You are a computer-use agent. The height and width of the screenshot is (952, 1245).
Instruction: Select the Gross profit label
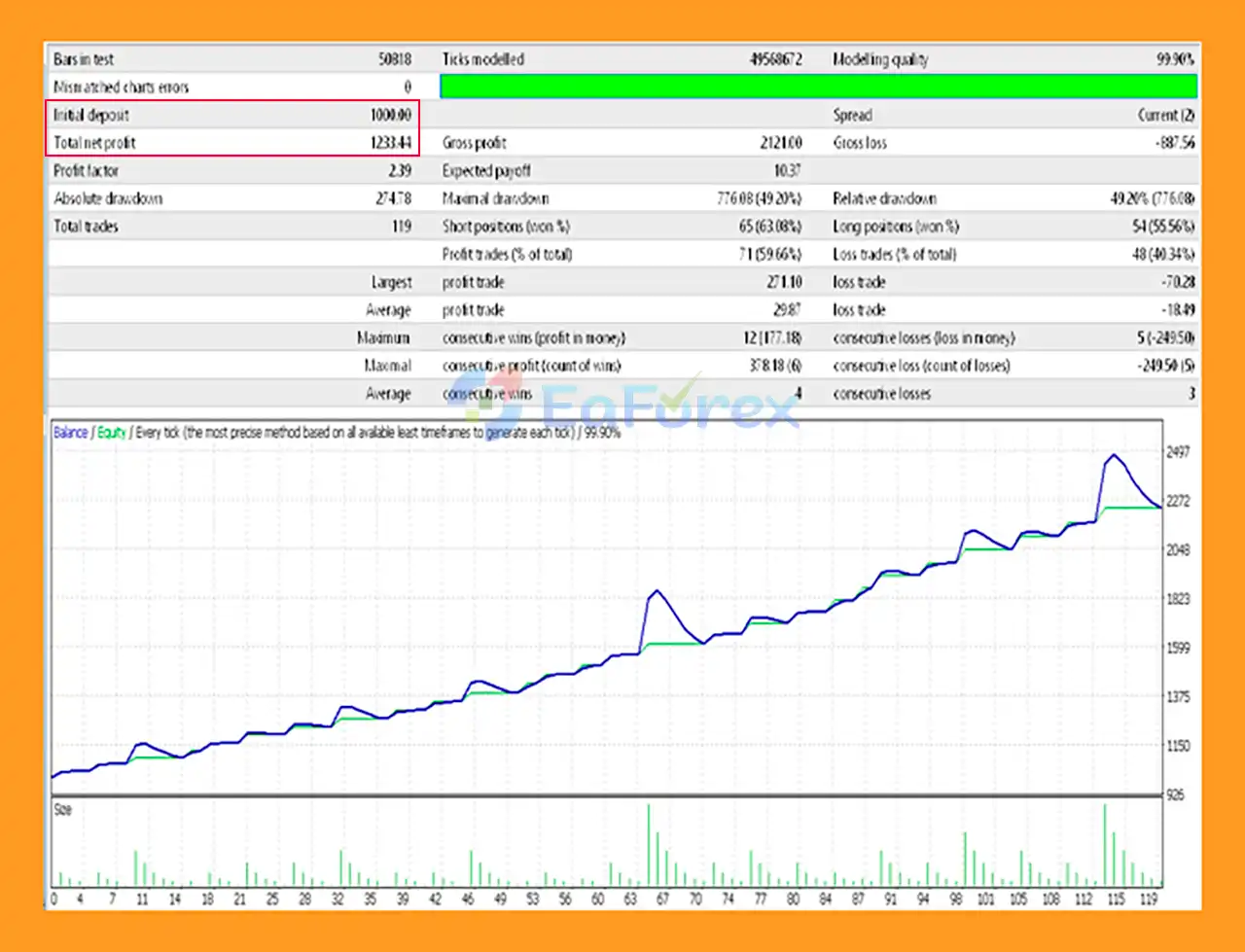point(475,143)
